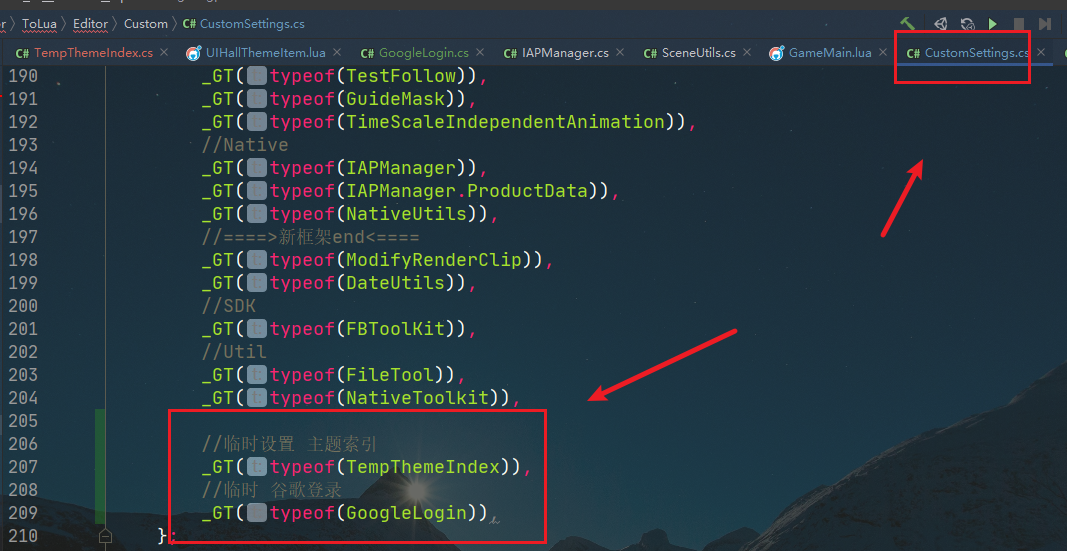Close the UIHallThemeItem.lua tab
Viewport: 1067px width, 551px height.
(338, 52)
